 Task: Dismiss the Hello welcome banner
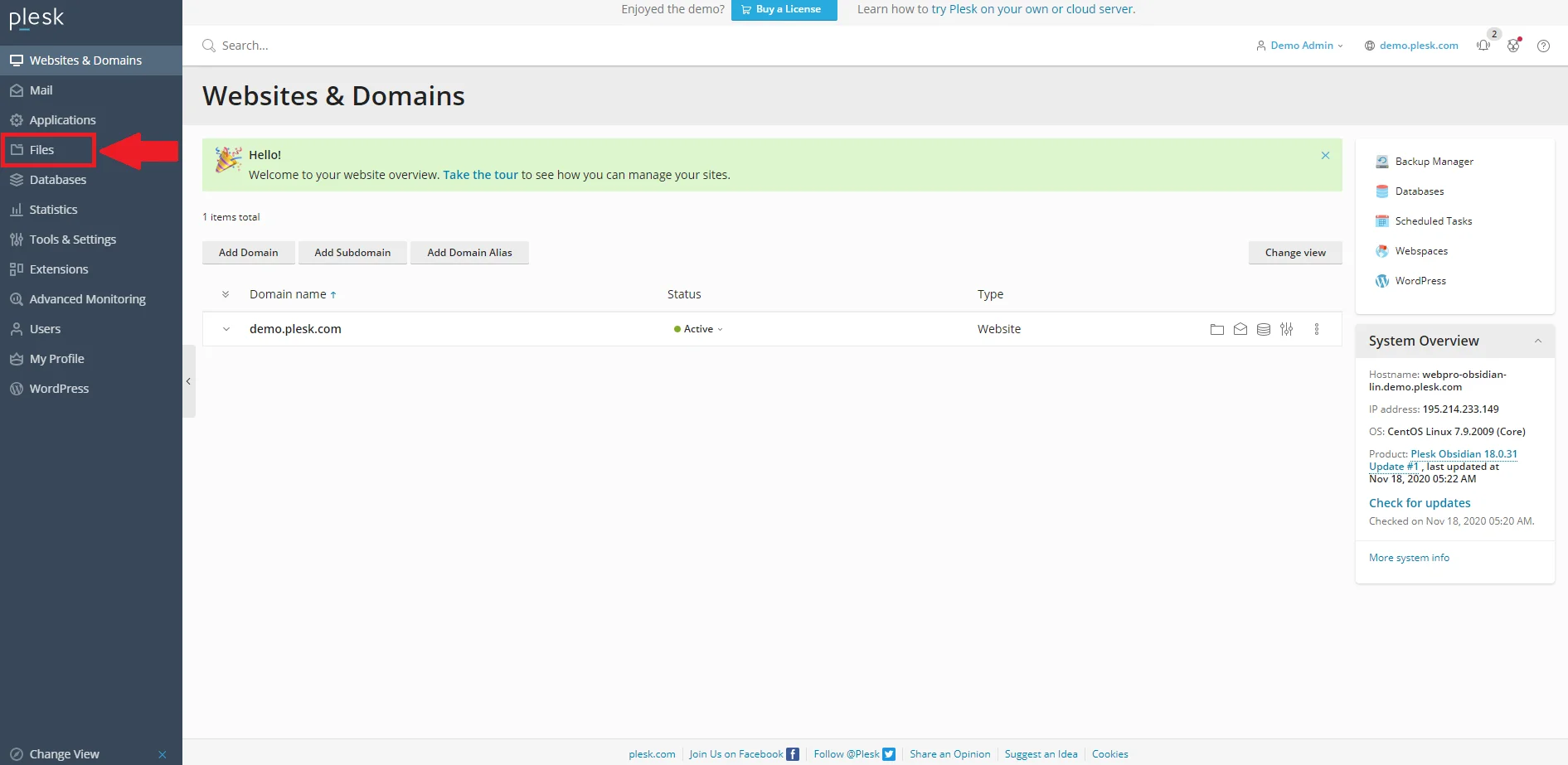[x=1325, y=155]
